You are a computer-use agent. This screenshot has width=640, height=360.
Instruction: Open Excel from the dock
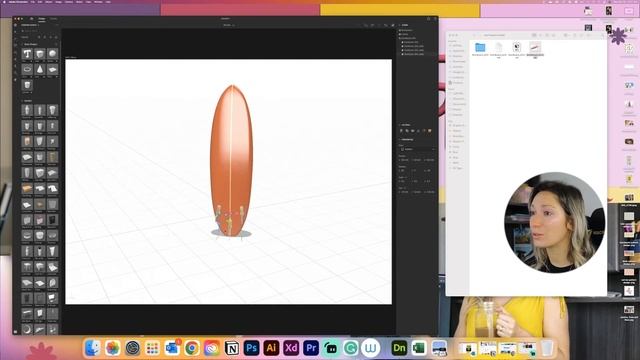(419, 348)
